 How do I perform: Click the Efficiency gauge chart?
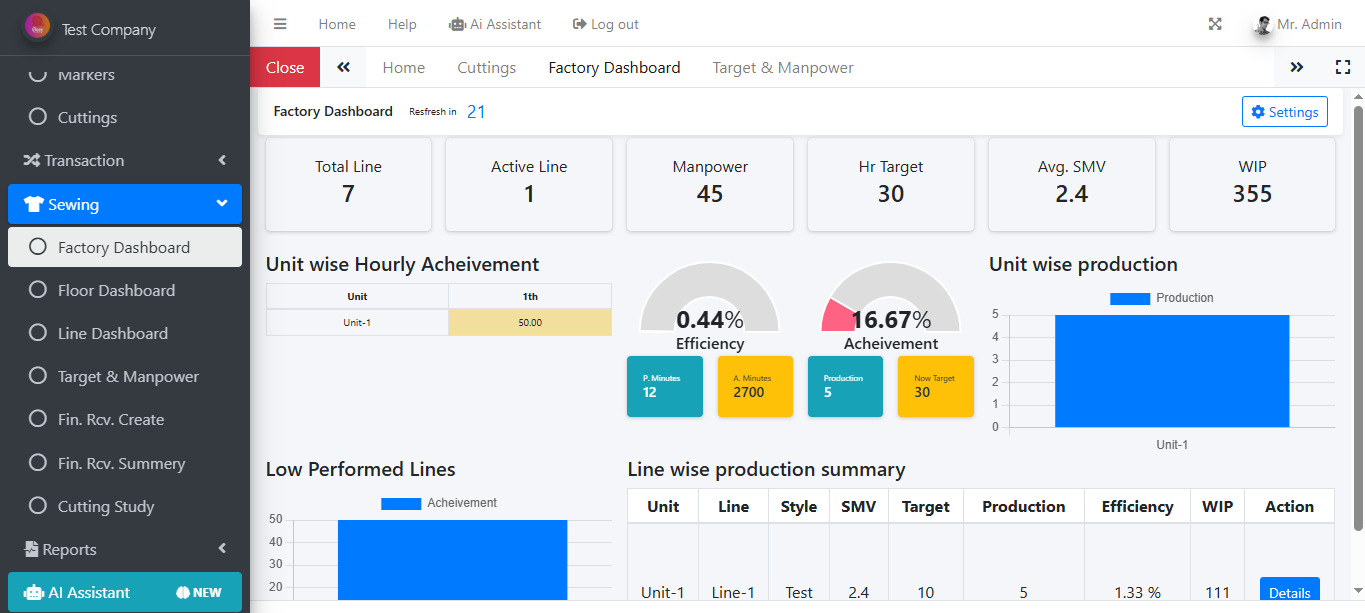coord(709,297)
